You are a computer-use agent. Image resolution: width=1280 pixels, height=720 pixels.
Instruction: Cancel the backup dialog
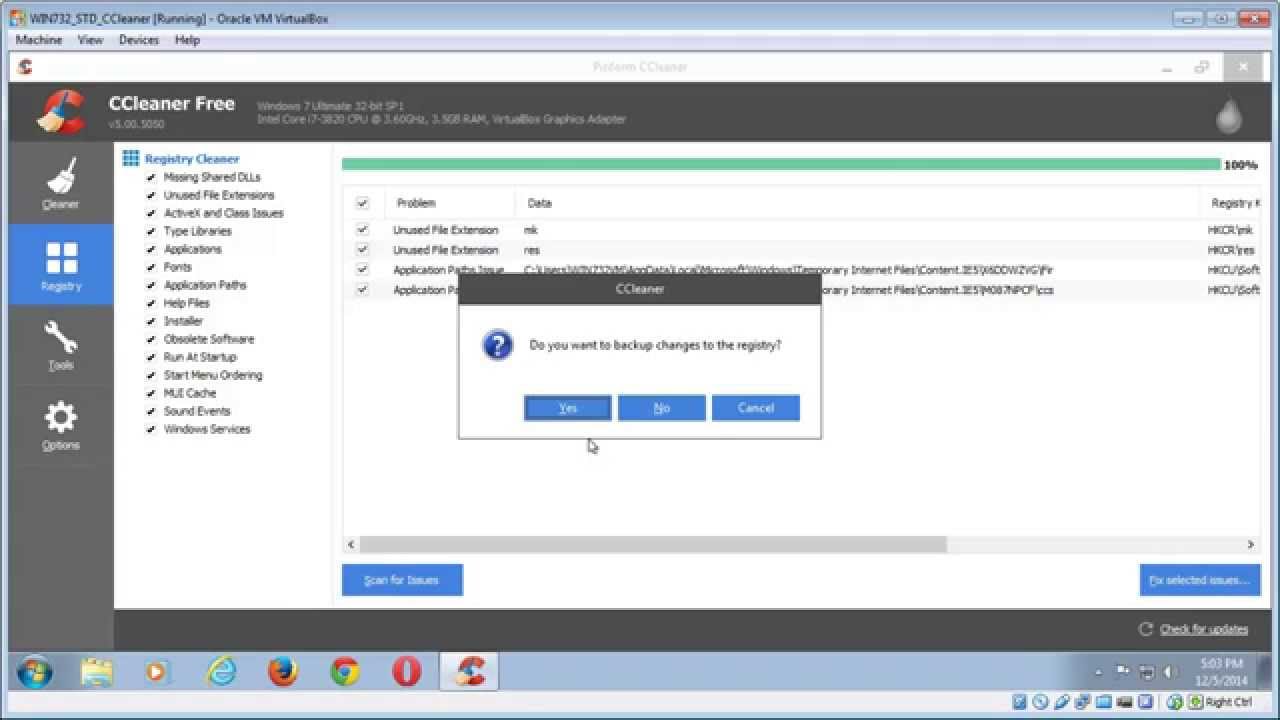[x=755, y=408]
